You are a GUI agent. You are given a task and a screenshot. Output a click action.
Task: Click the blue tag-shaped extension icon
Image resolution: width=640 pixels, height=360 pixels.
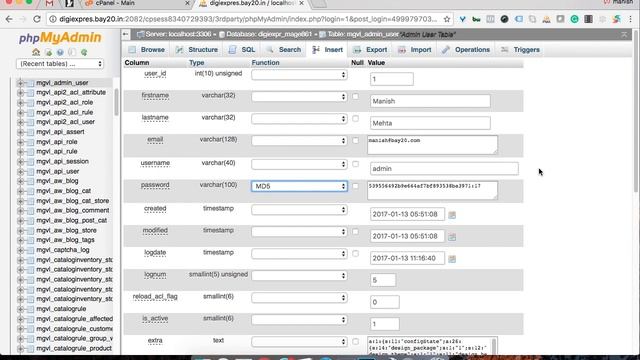coord(519,19)
